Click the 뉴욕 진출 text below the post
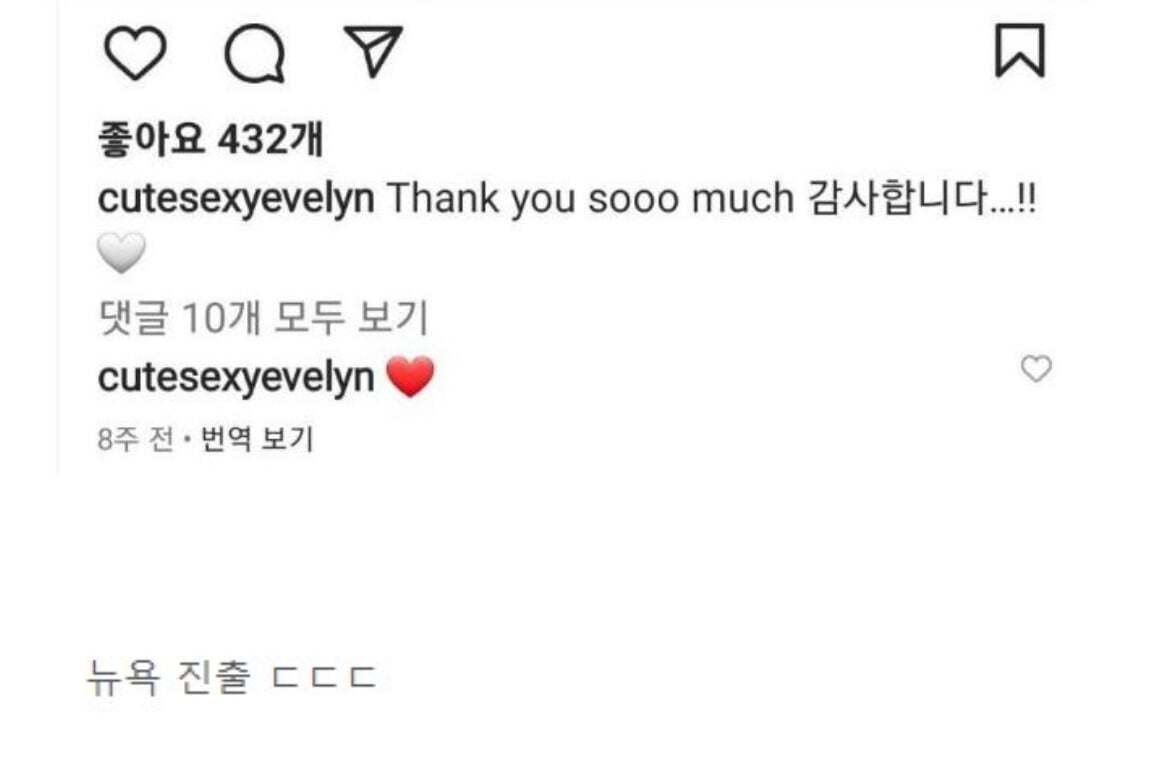Viewport: 1170px width, 767px height. click(x=169, y=677)
